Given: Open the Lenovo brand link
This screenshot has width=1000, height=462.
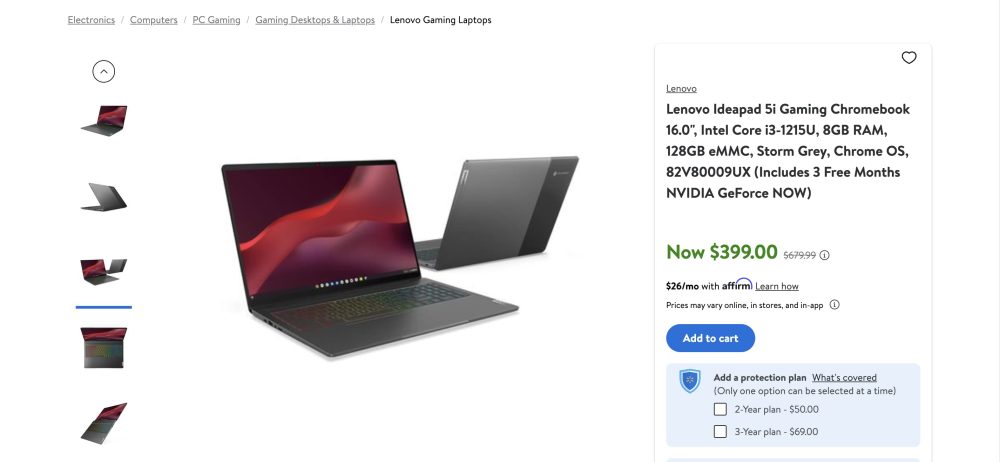Looking at the screenshot, I should (x=681, y=88).
